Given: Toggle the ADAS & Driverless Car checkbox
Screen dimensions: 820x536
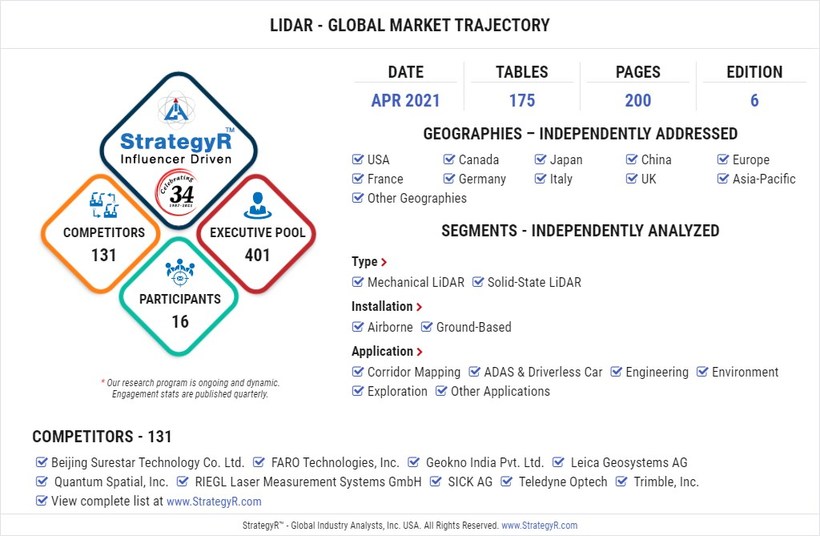Looking at the screenshot, I should [474, 372].
